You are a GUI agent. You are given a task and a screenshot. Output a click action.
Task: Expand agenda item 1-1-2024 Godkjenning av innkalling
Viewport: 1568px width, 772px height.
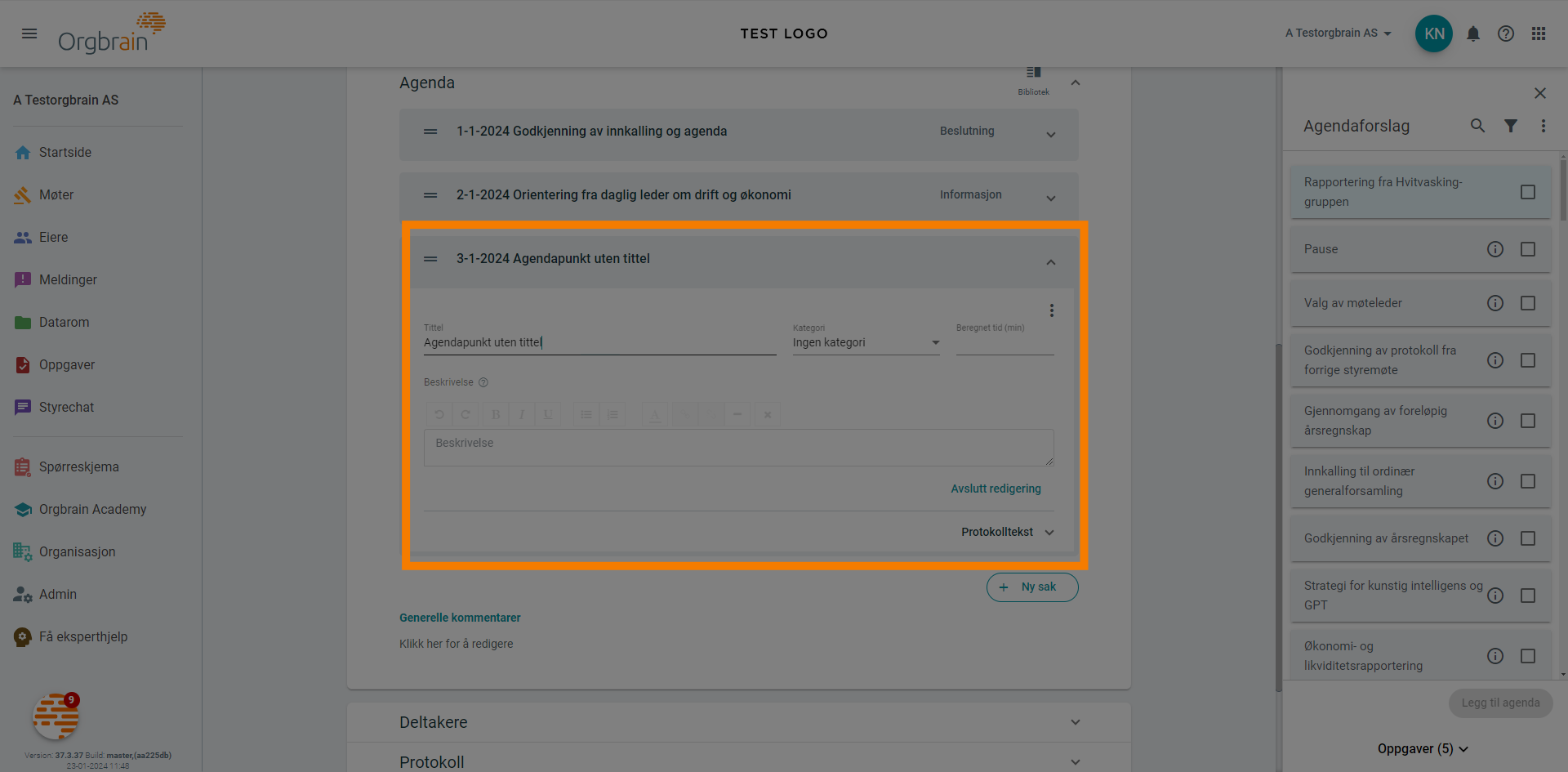point(1051,135)
